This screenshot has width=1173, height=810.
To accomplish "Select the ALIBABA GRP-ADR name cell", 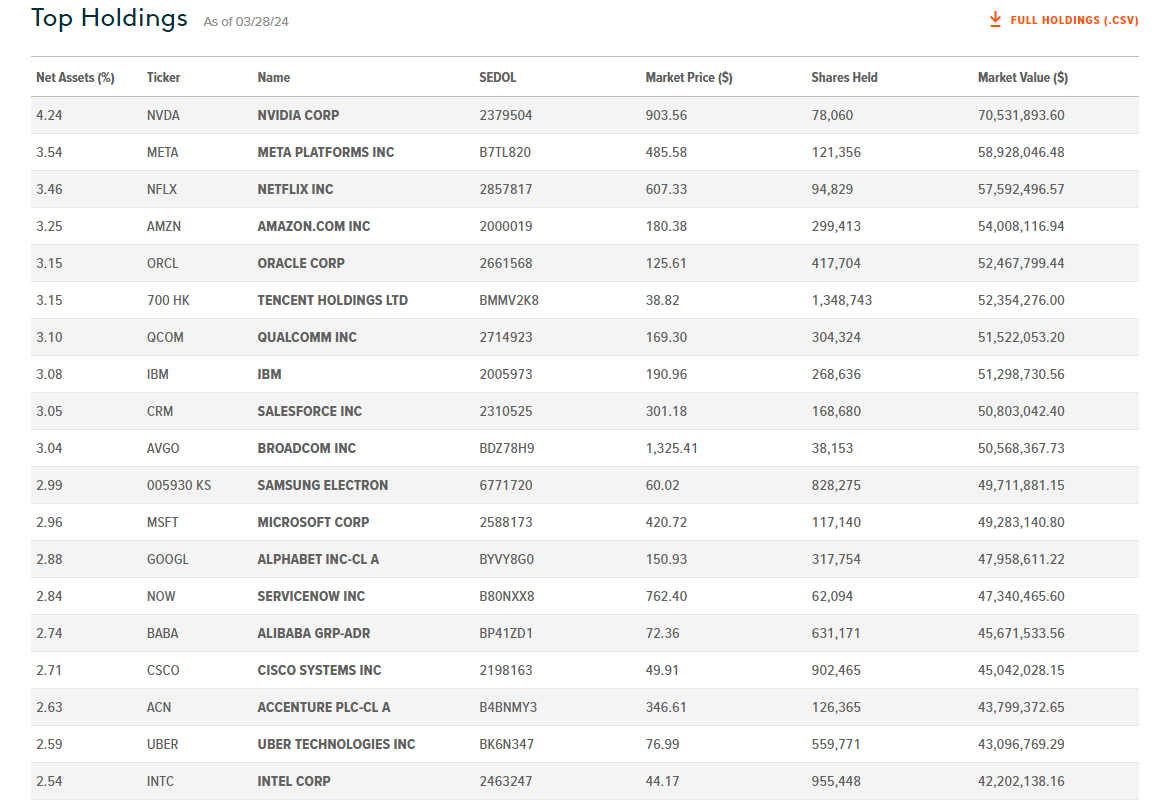I will pos(313,633).
